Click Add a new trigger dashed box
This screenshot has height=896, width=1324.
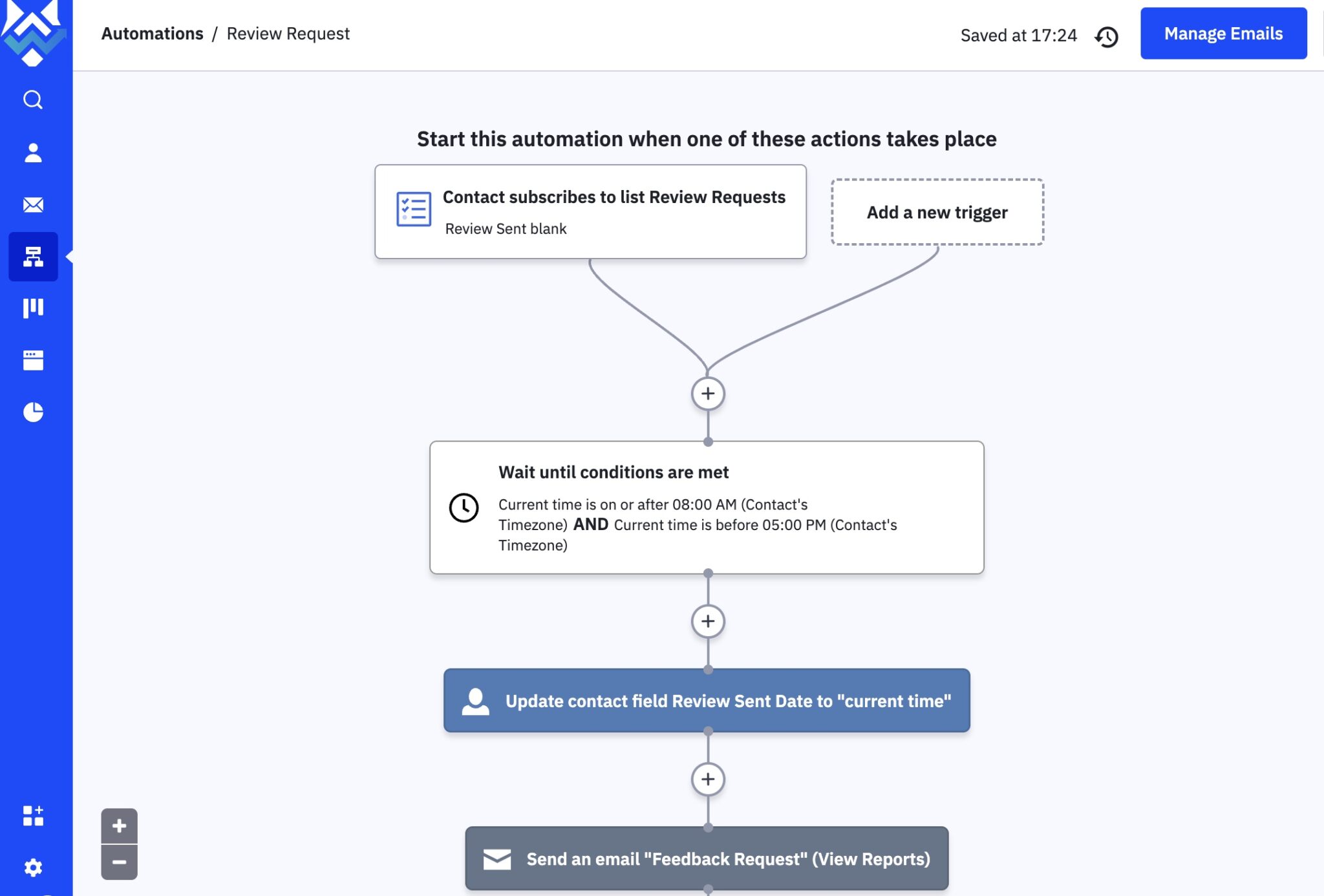point(937,210)
